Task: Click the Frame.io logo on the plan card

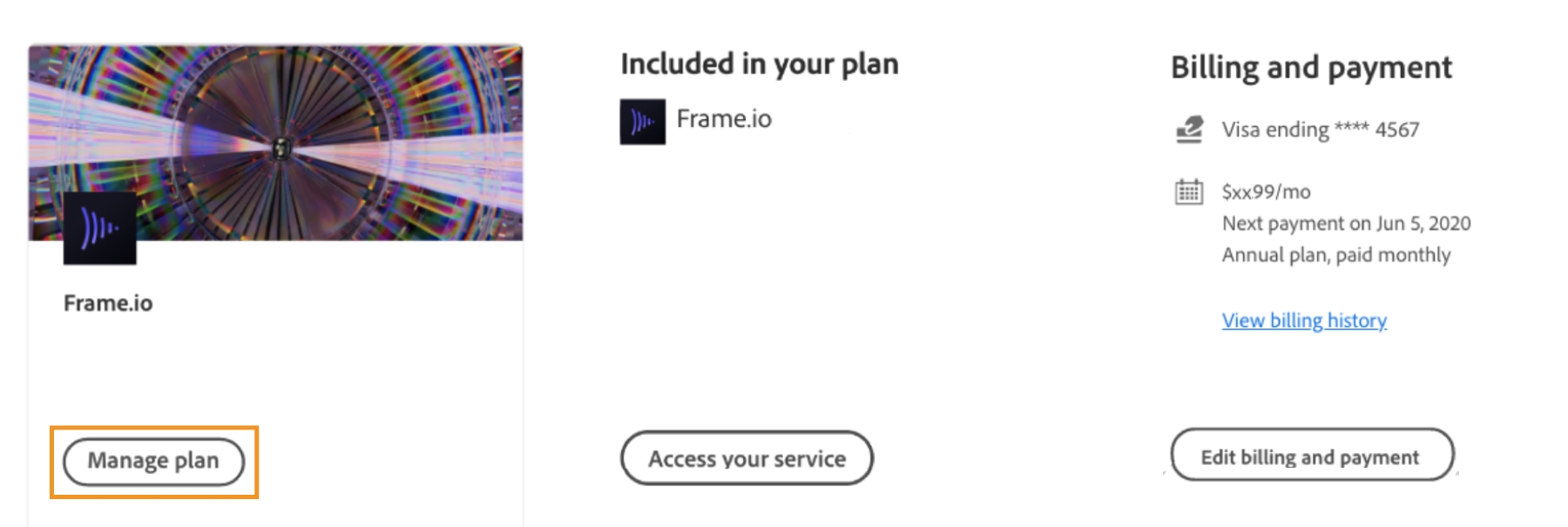Action: tap(100, 228)
